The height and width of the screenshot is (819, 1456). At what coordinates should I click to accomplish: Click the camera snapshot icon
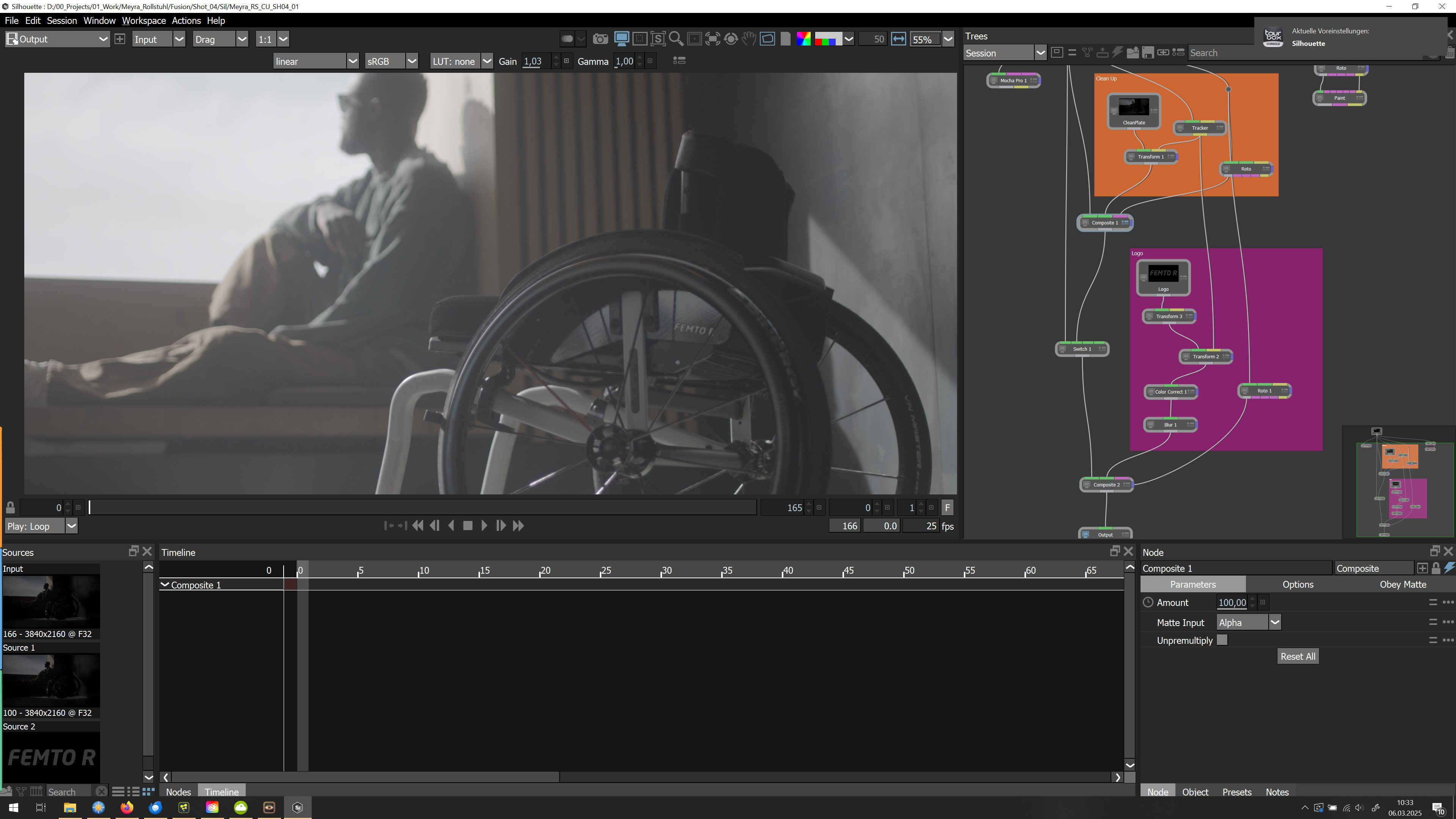tap(600, 39)
